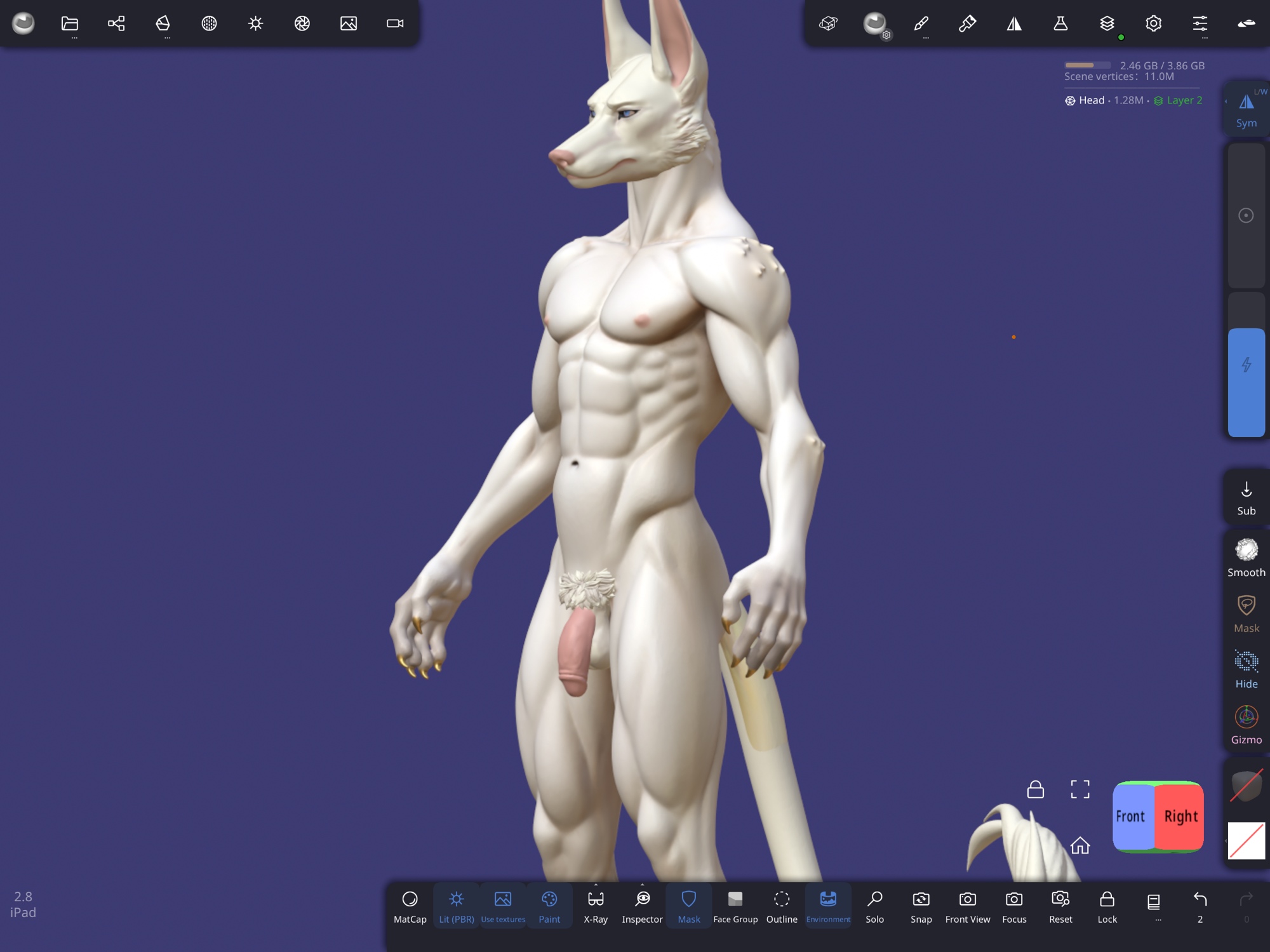Open the Files folder menu
The width and height of the screenshot is (1270, 952).
click(x=70, y=23)
